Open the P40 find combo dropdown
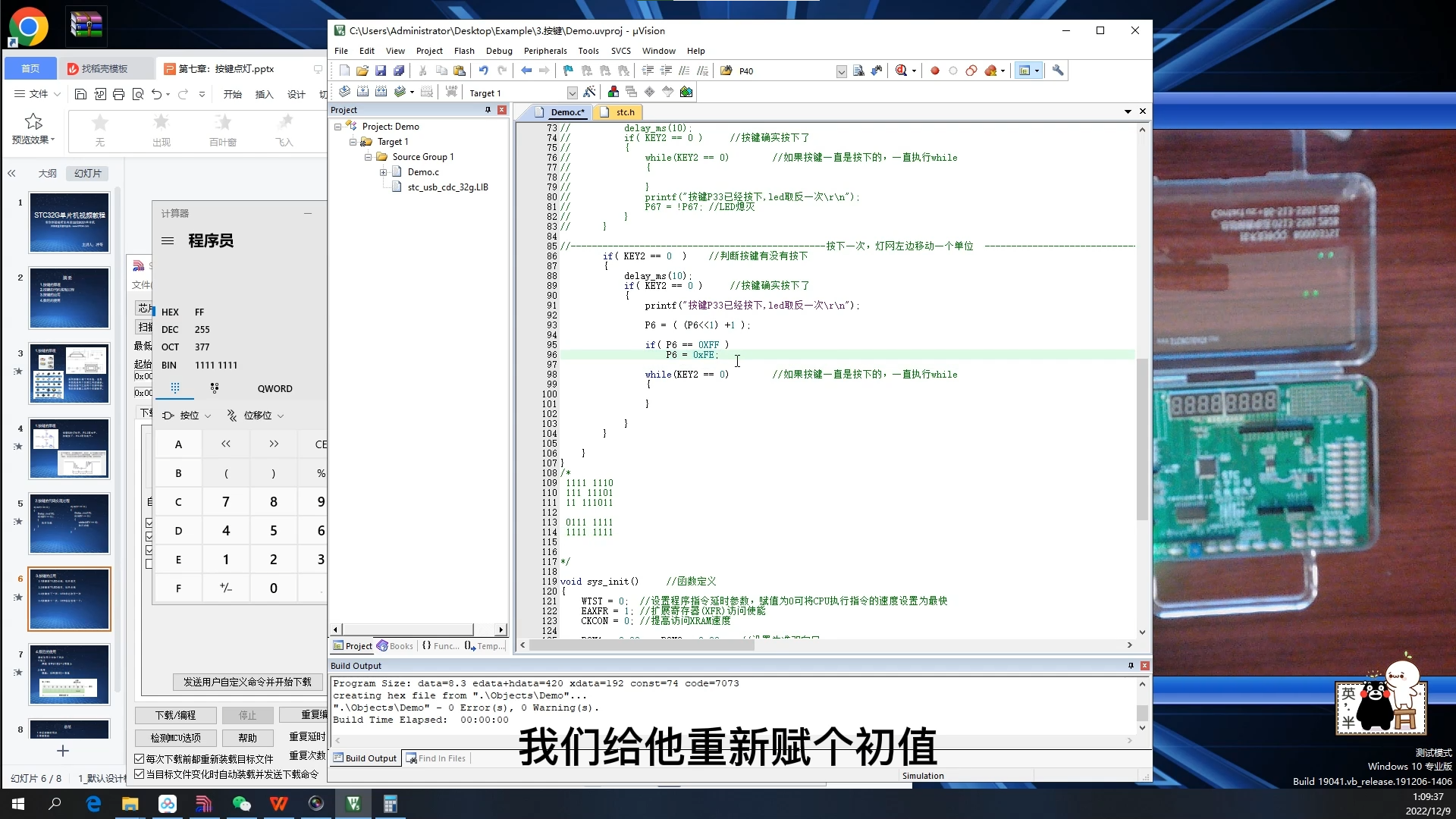The height and width of the screenshot is (819, 1456). coord(841,71)
